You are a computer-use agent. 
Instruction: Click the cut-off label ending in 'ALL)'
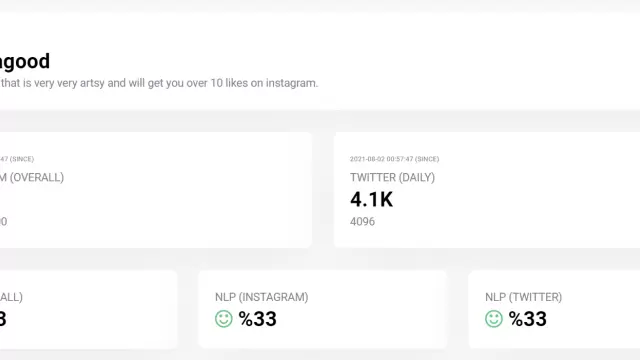11,297
